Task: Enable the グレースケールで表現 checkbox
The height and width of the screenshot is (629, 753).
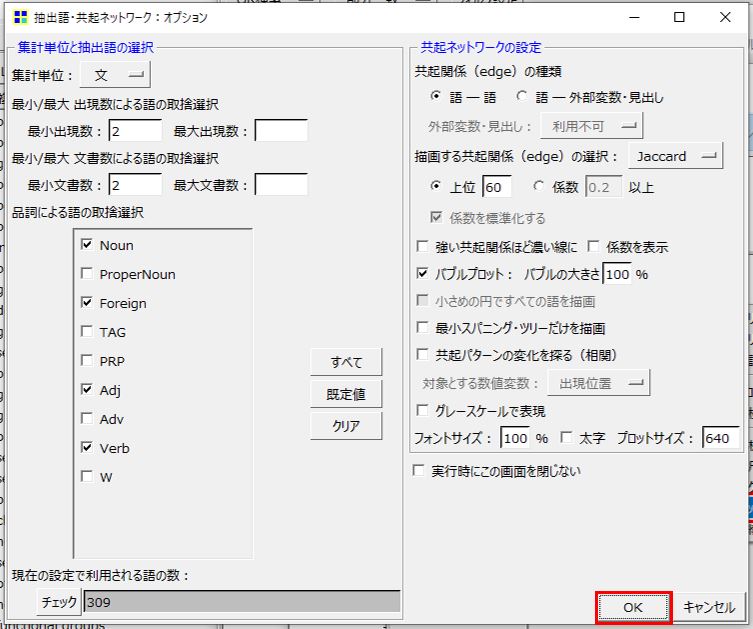Action: [x=422, y=411]
